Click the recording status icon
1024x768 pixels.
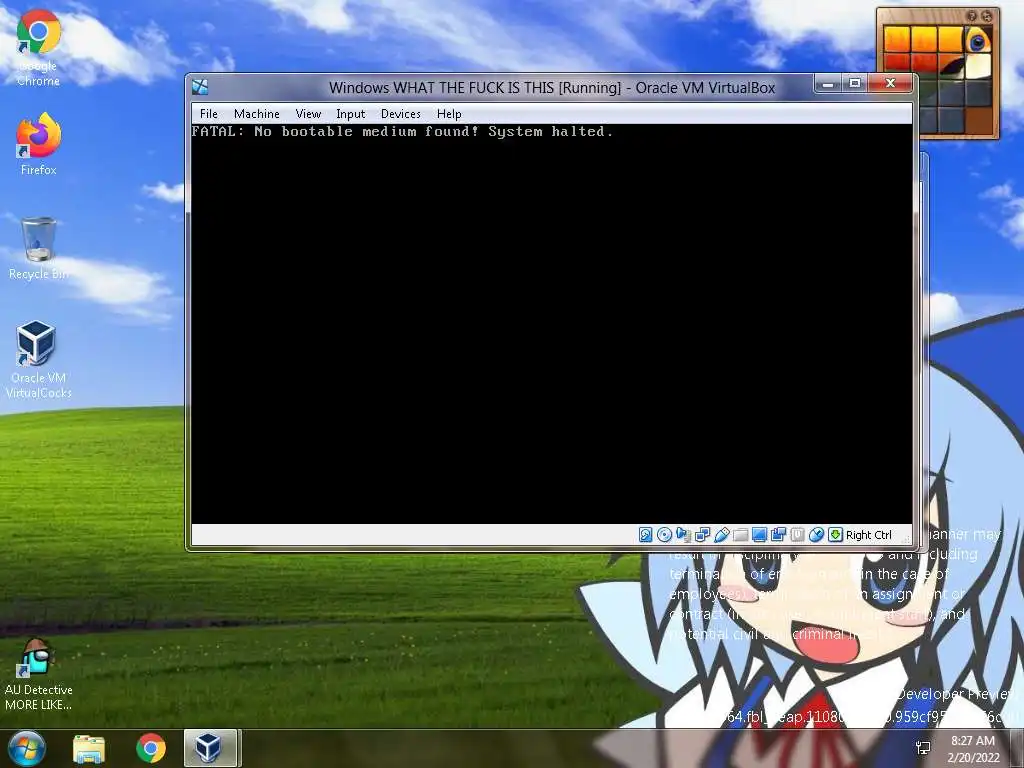pyautogui.click(x=778, y=535)
